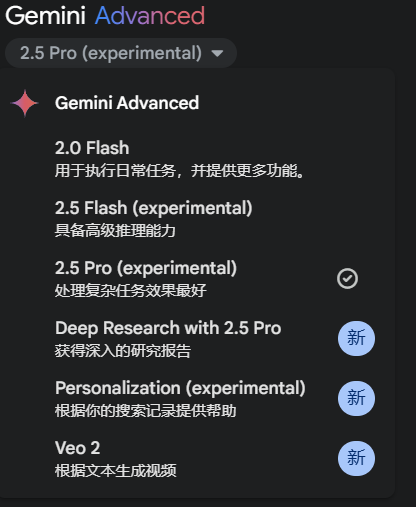Click the Gemini Advanced menu header
Screen dimensions: 416x507
point(127,103)
